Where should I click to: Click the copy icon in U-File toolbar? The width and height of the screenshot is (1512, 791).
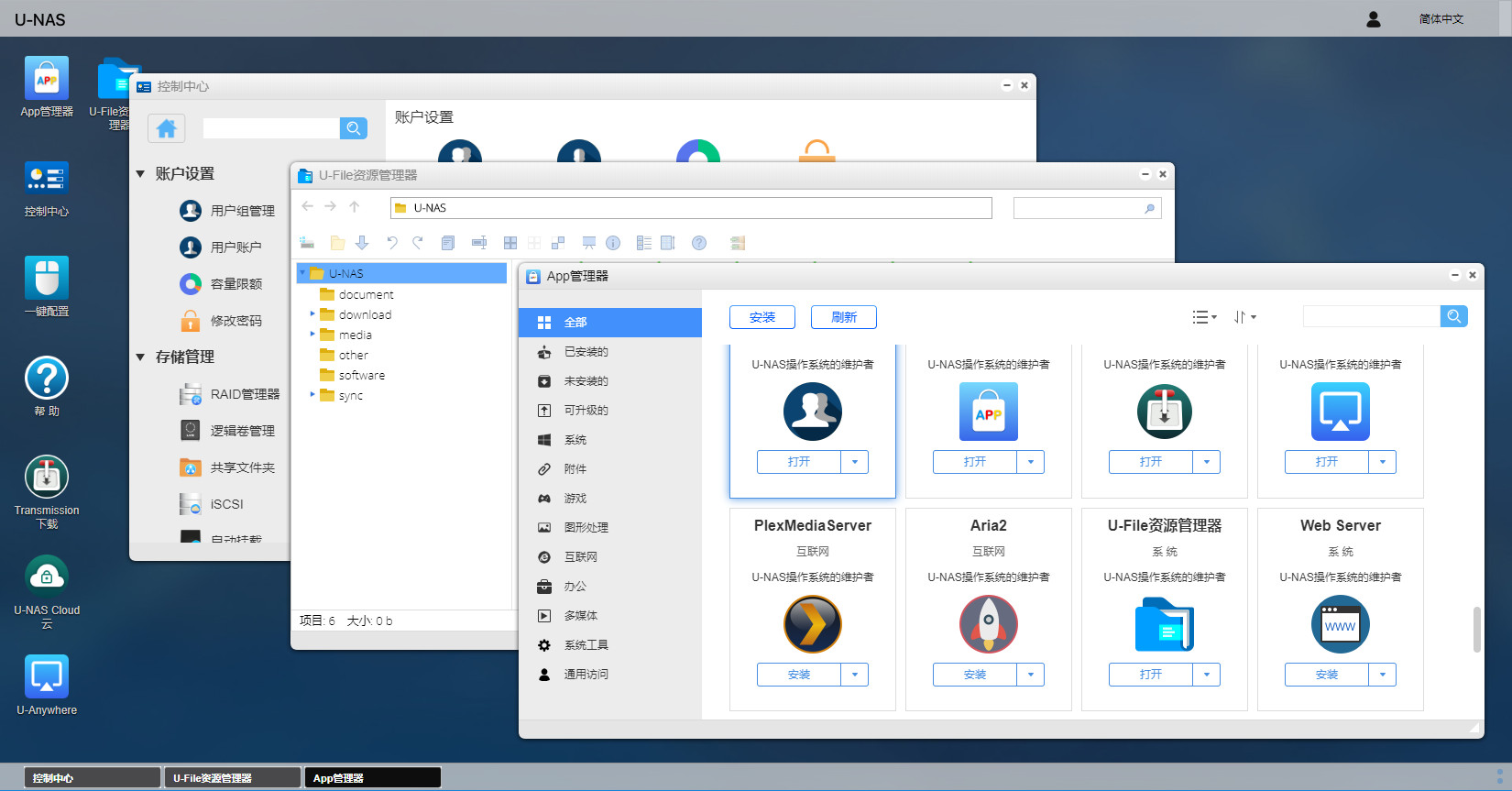(x=448, y=243)
